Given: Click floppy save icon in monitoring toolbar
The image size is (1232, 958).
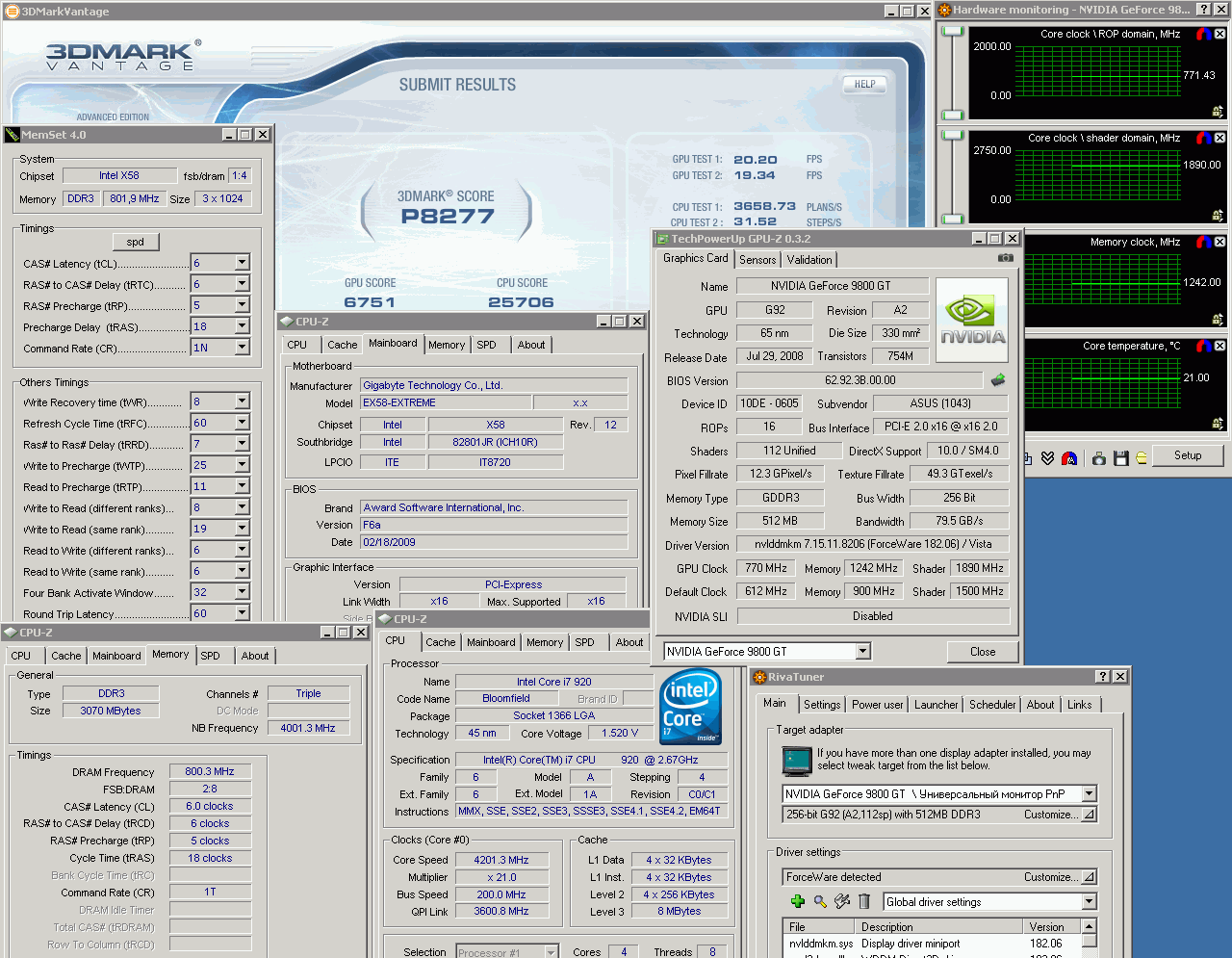Looking at the screenshot, I should point(1120,458).
